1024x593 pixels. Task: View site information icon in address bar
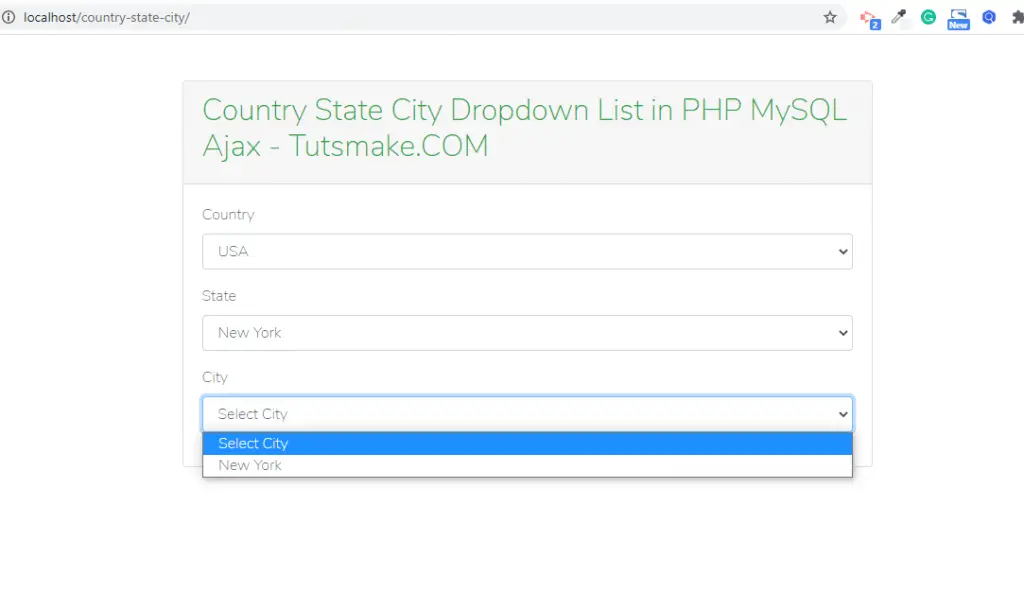pyautogui.click(x=8, y=18)
